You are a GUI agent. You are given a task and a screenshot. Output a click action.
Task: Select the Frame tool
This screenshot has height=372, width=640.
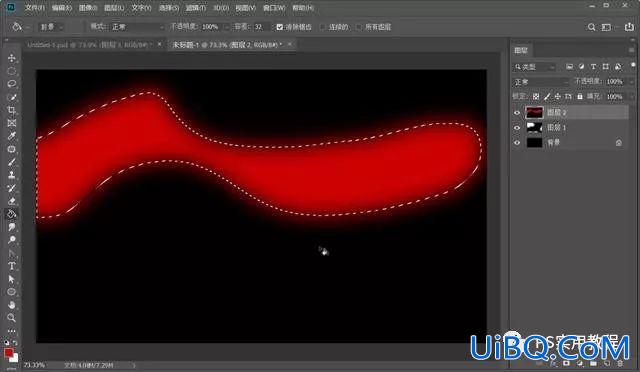tap(11, 123)
